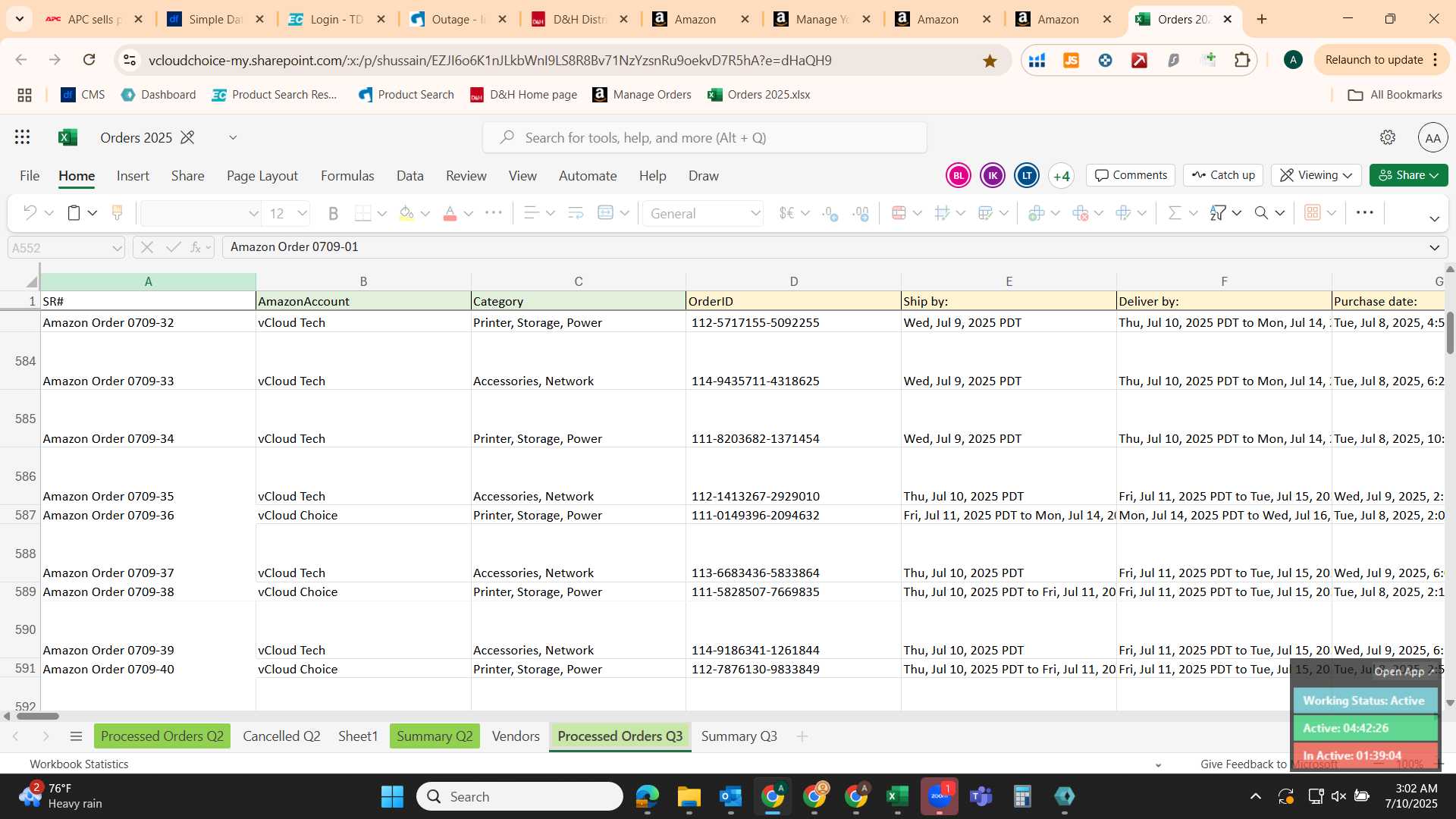Viewport: 1456px width, 819px height.
Task: Open the Processed Orders Q2 sheet tab
Action: point(162,736)
